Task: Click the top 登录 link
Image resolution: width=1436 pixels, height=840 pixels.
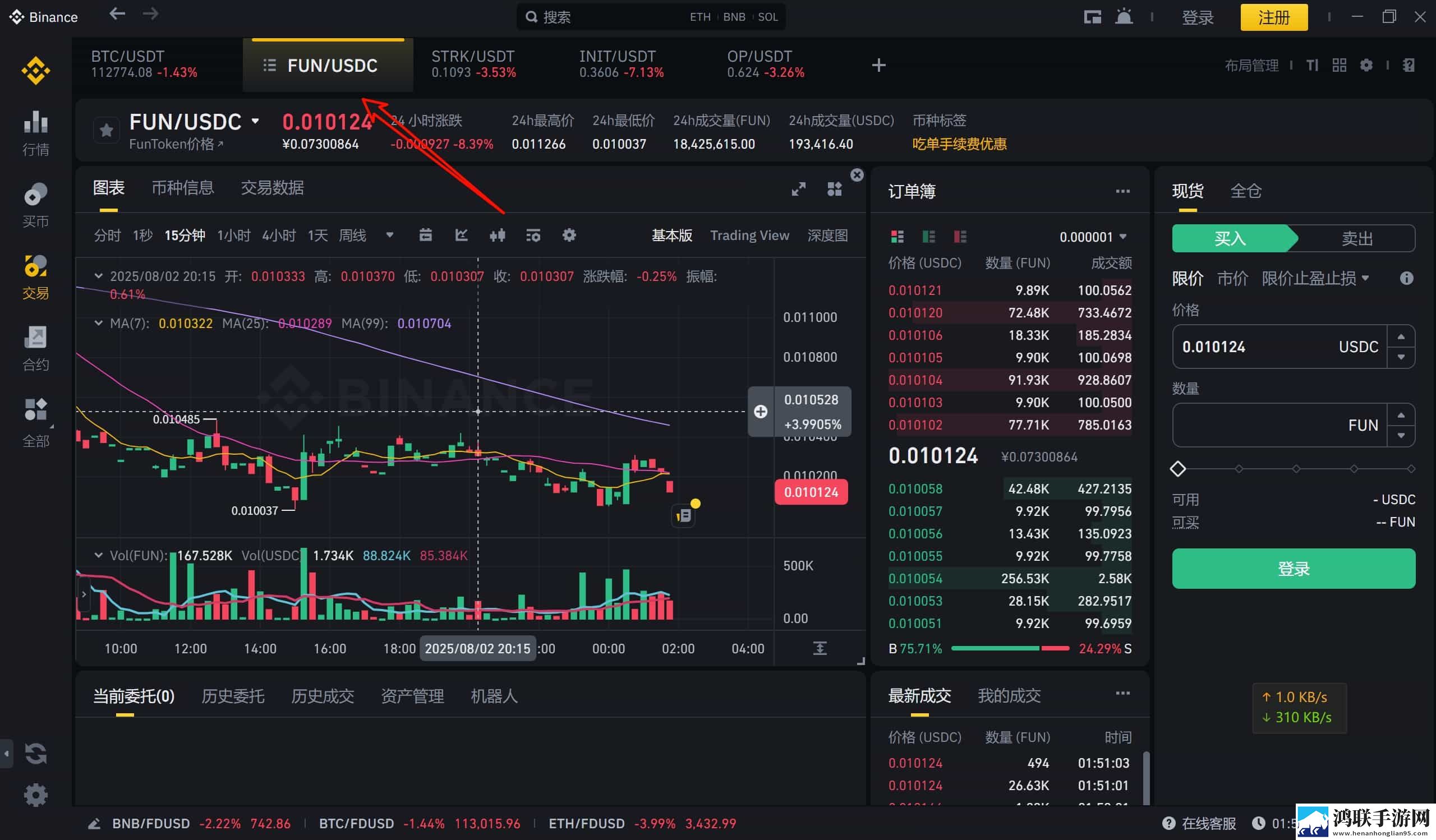Action: coord(1197,17)
